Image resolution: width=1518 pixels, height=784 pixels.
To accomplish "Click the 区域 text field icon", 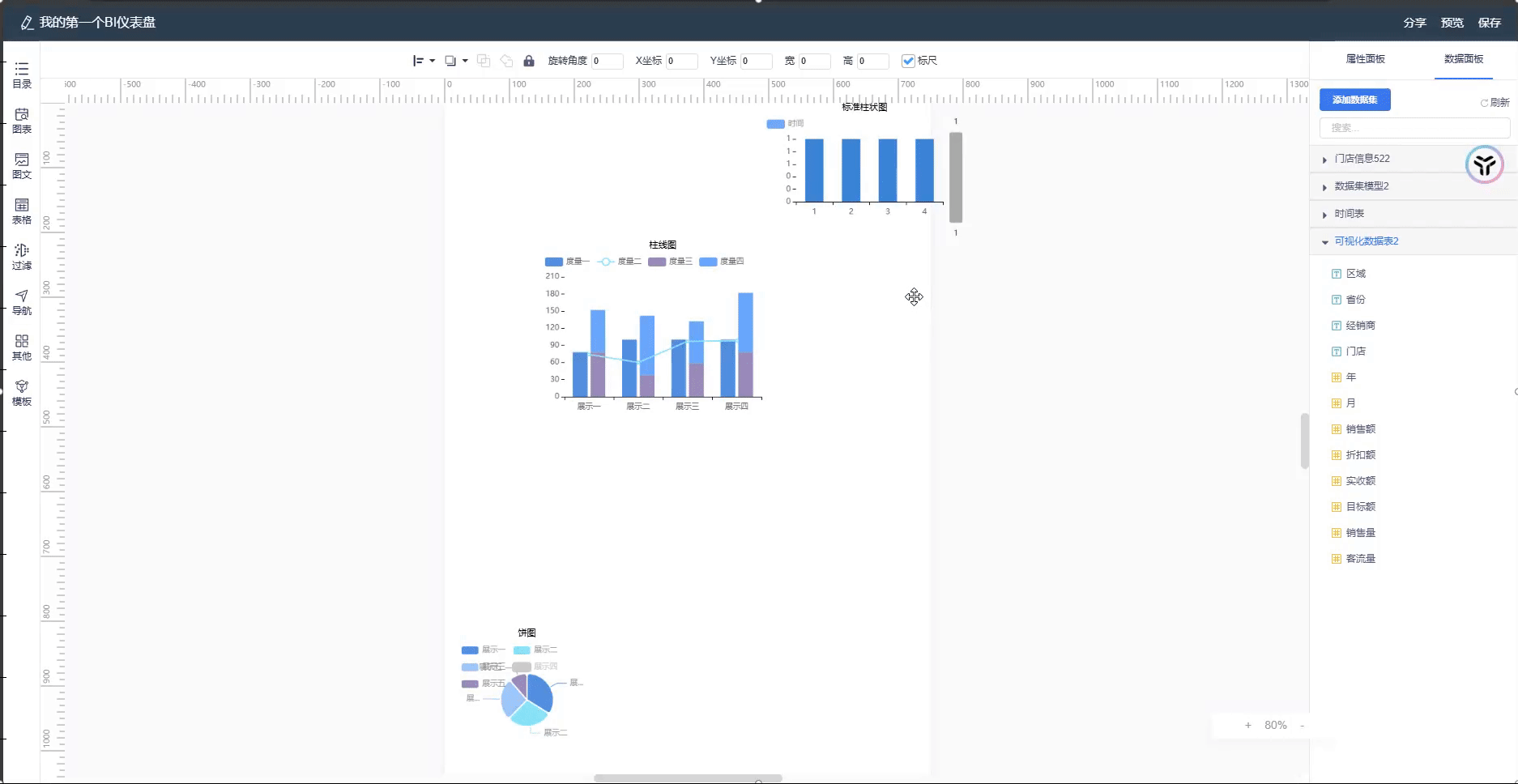I will click(x=1337, y=274).
